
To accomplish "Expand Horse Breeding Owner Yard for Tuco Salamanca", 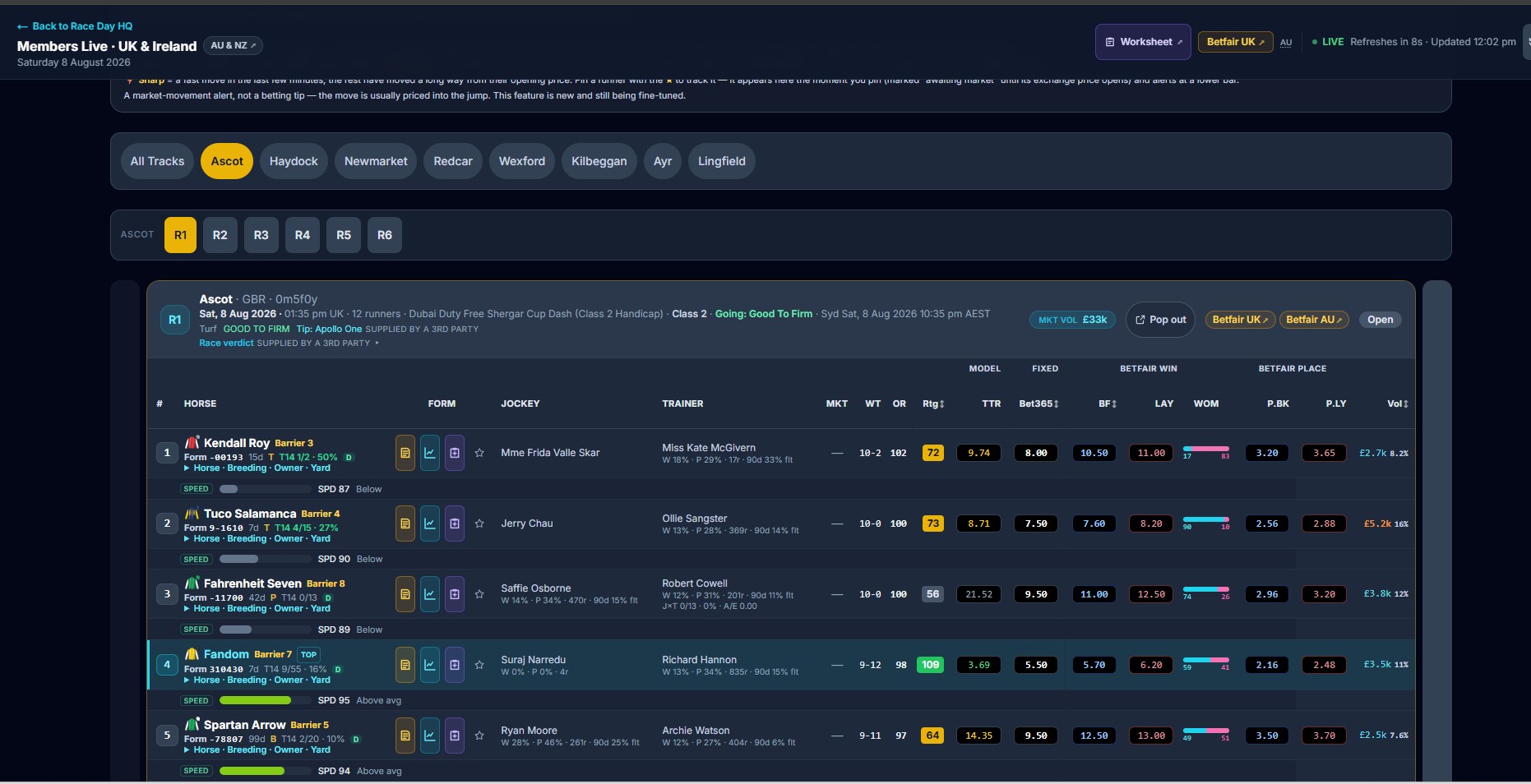I will pos(257,538).
